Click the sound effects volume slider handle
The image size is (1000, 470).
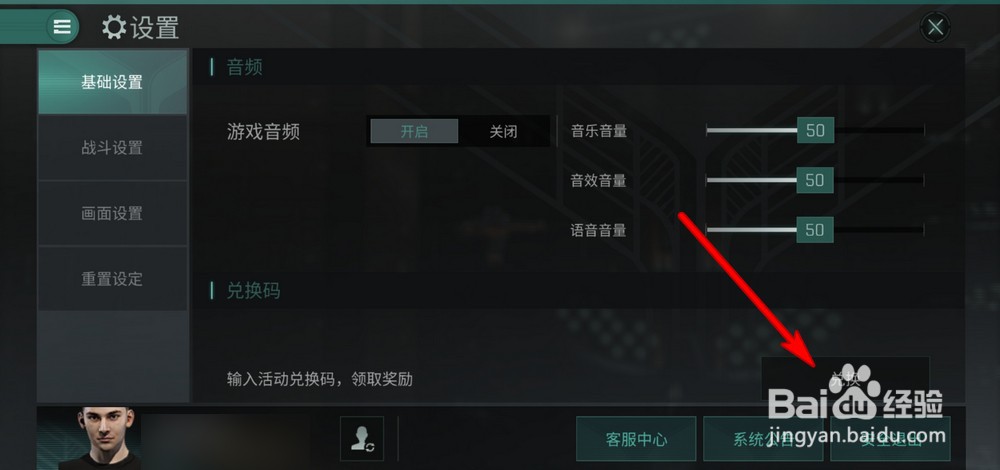pos(815,180)
